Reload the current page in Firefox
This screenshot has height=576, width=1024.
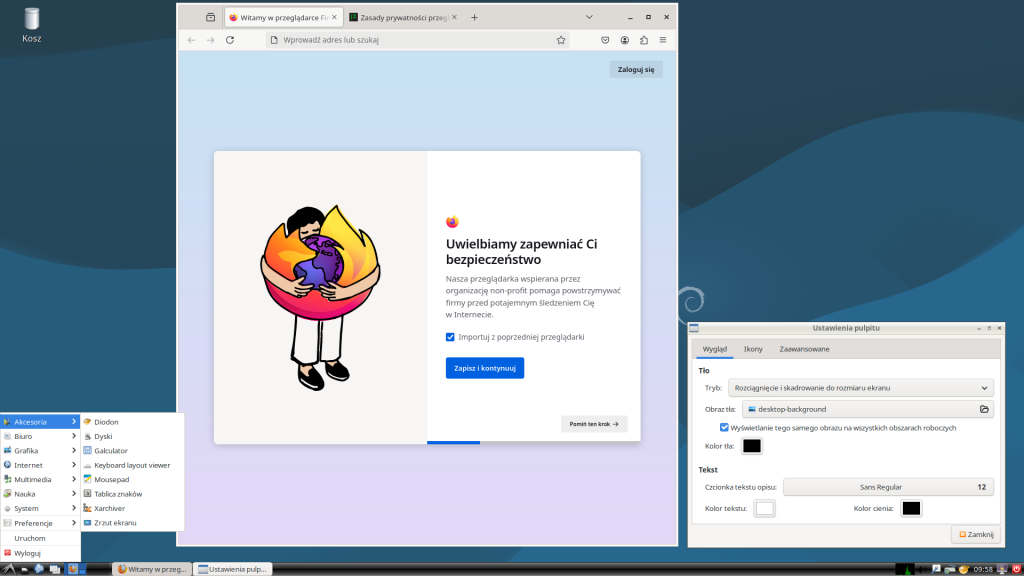point(230,40)
